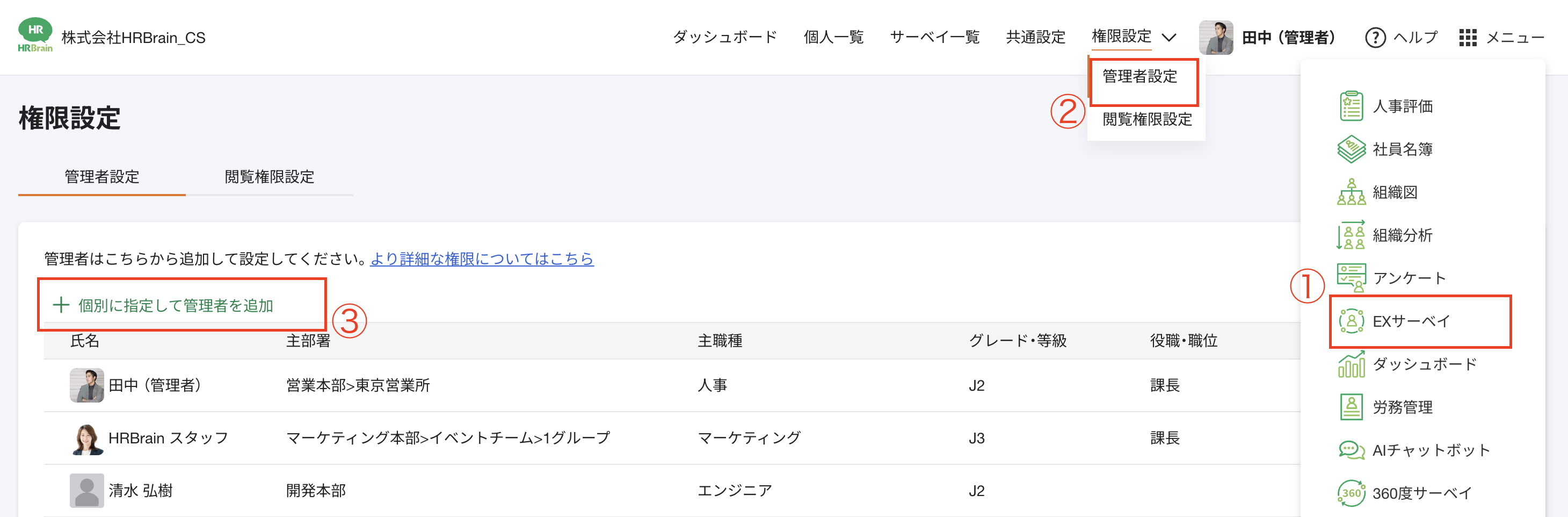Open the メニュー grid icon
This screenshot has width=1568, height=517.
tap(1468, 37)
